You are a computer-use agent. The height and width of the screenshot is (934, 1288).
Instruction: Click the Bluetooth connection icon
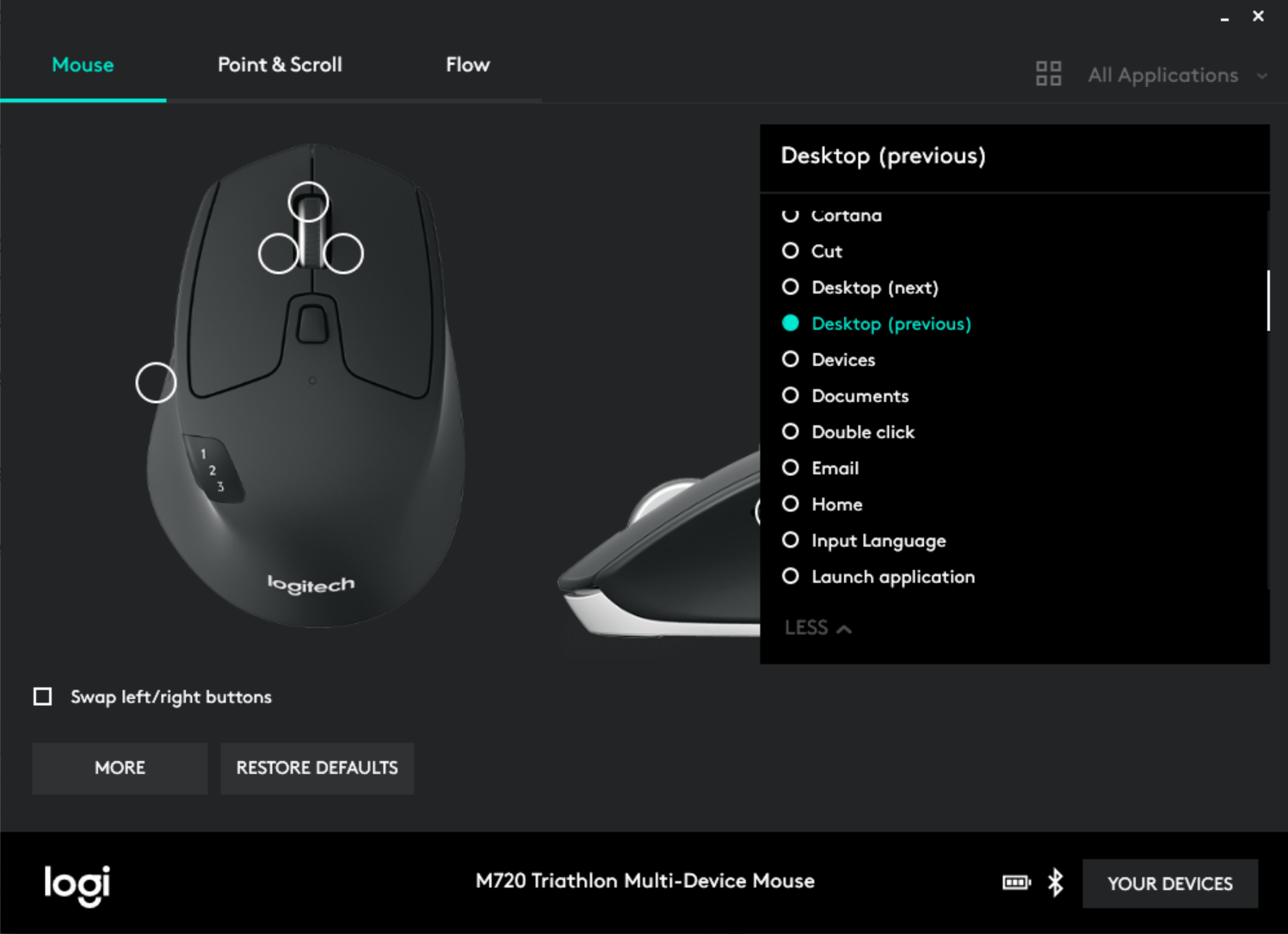coord(1054,882)
